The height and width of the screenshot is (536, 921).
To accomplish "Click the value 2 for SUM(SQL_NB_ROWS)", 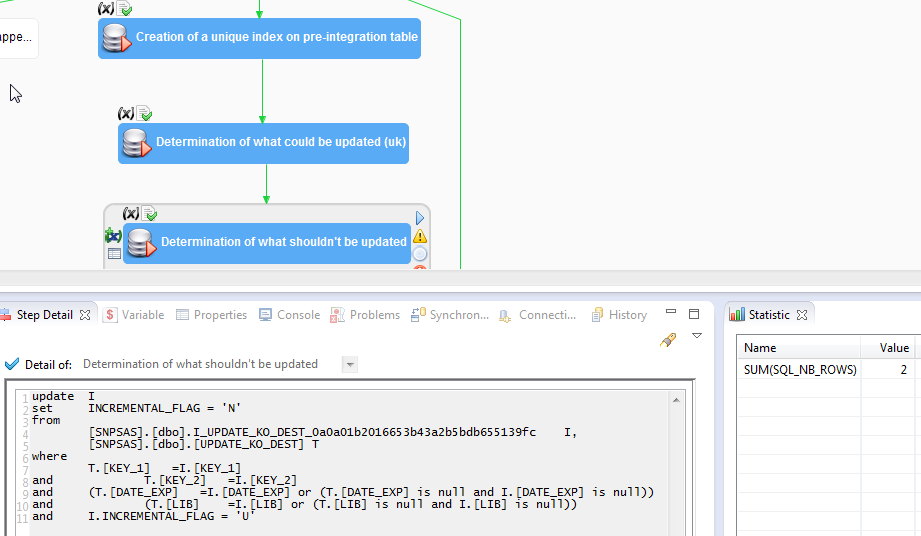I will pos(903,369).
